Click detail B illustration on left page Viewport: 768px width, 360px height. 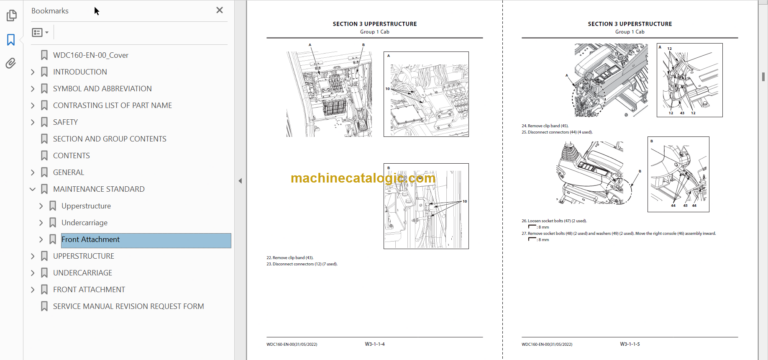[426, 206]
